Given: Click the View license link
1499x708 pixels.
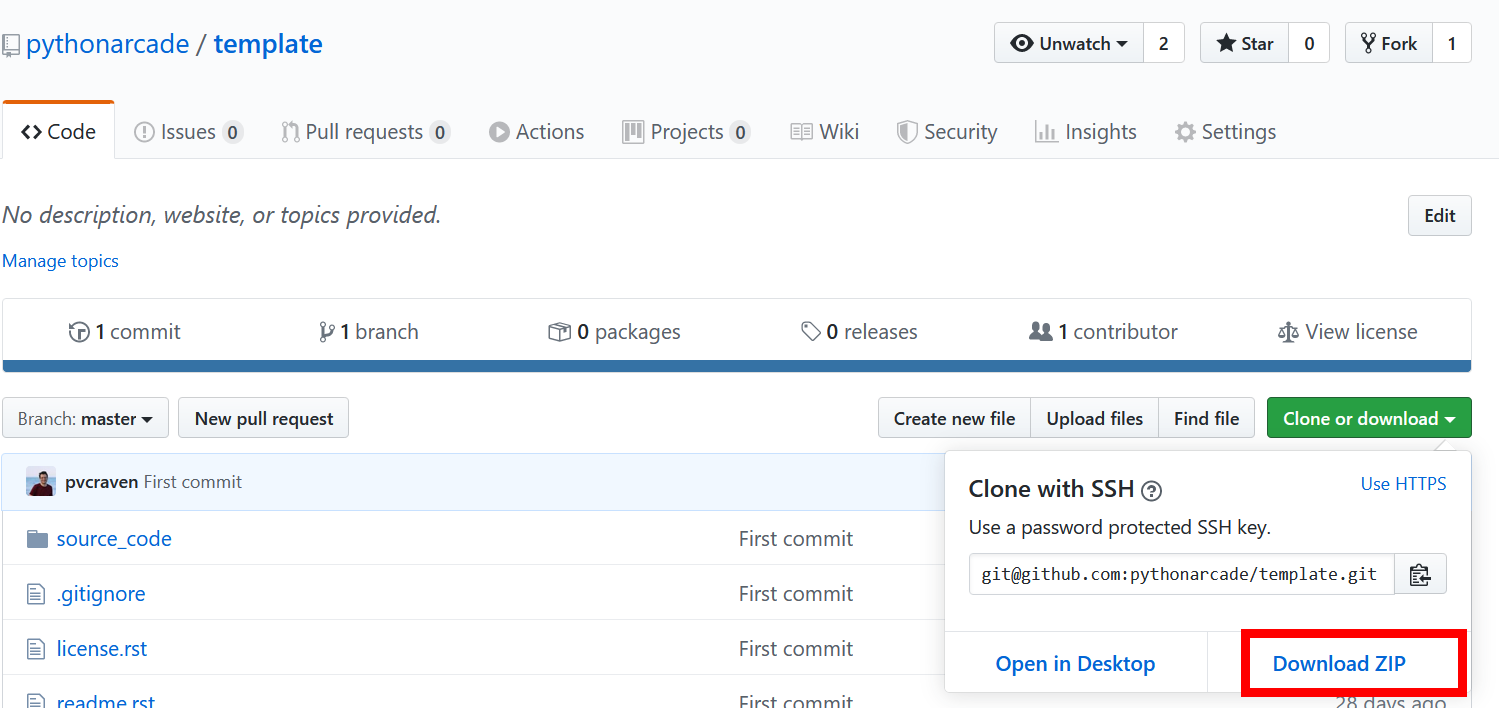Looking at the screenshot, I should [x=1347, y=332].
